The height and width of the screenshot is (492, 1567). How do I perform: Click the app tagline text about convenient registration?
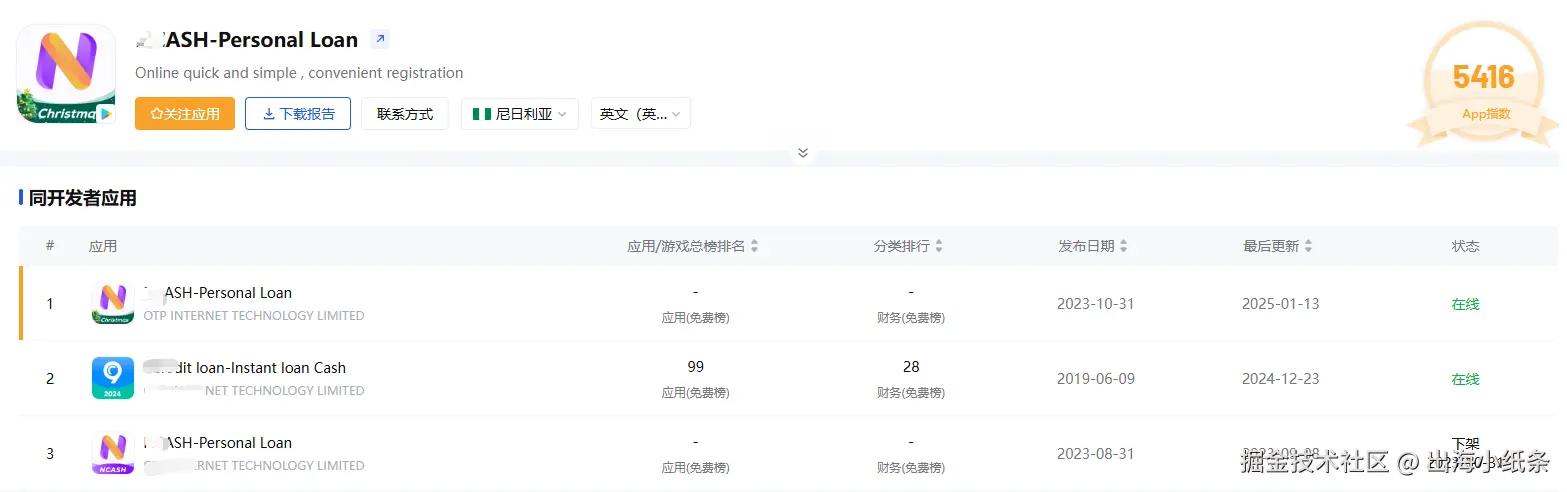(x=299, y=73)
